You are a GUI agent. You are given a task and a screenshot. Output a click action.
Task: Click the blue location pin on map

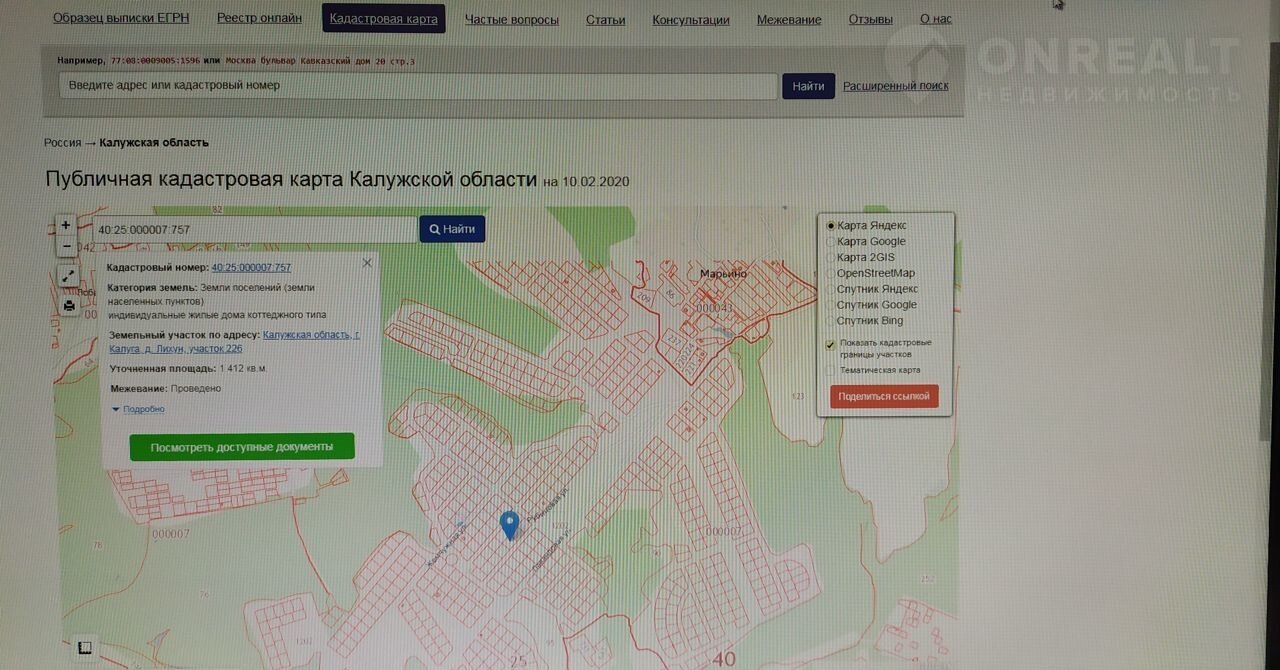tap(510, 524)
